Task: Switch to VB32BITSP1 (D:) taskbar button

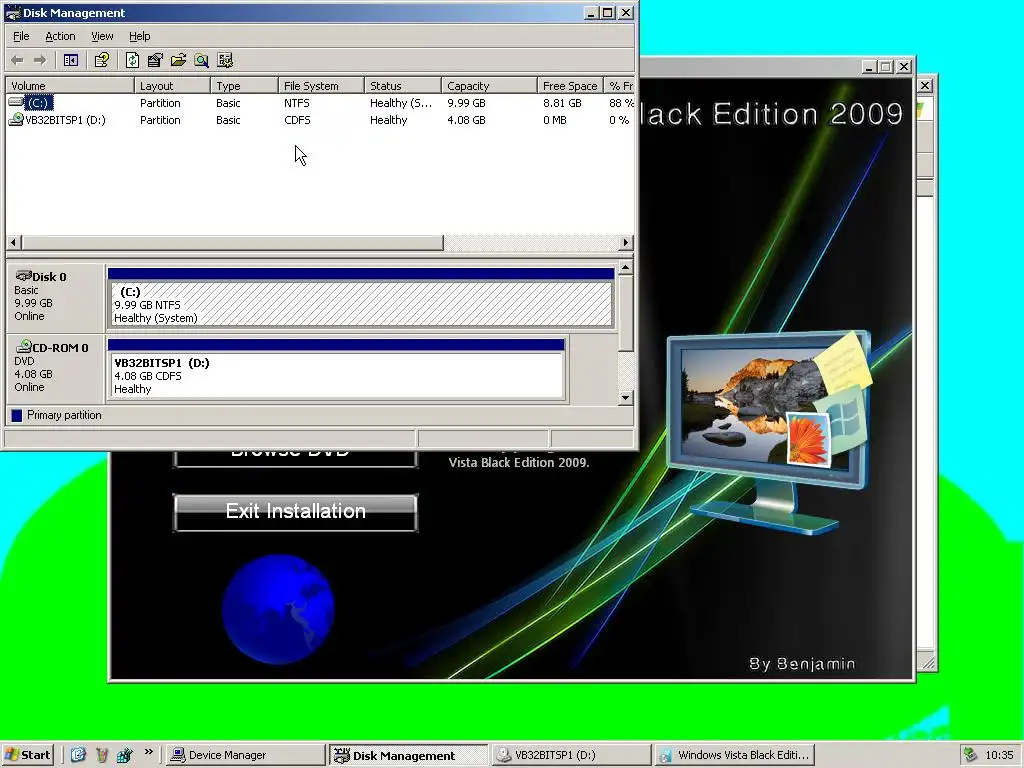Action: tap(571, 755)
